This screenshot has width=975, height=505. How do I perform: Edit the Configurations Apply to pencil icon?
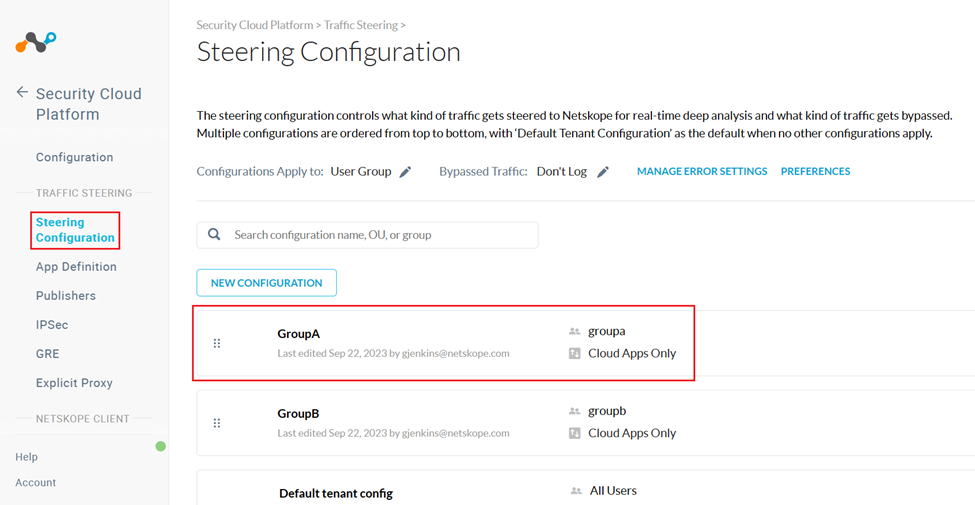[x=405, y=172]
